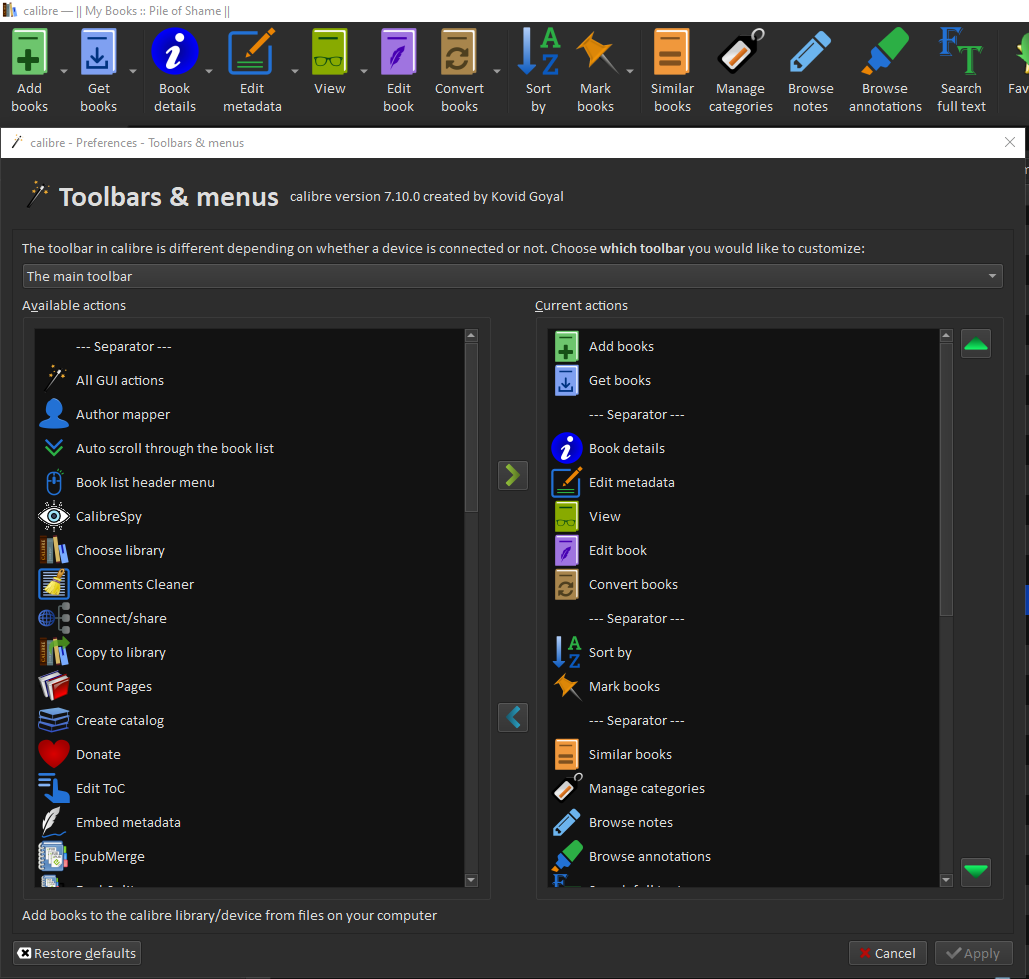Screen dimensions: 1029x979
Task: Select View in current actions list
Action: [x=744, y=516]
